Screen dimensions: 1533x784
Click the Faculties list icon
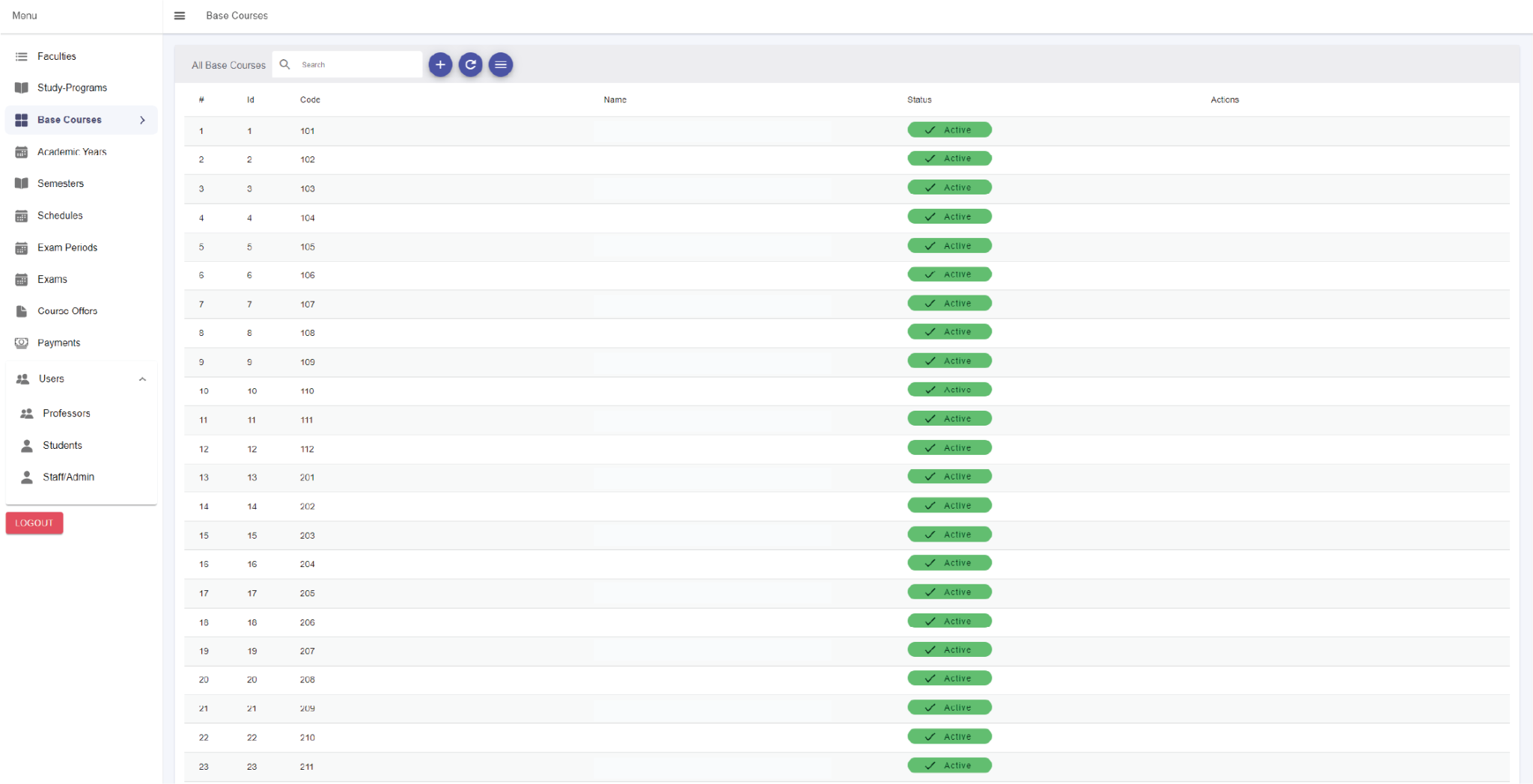coord(22,57)
